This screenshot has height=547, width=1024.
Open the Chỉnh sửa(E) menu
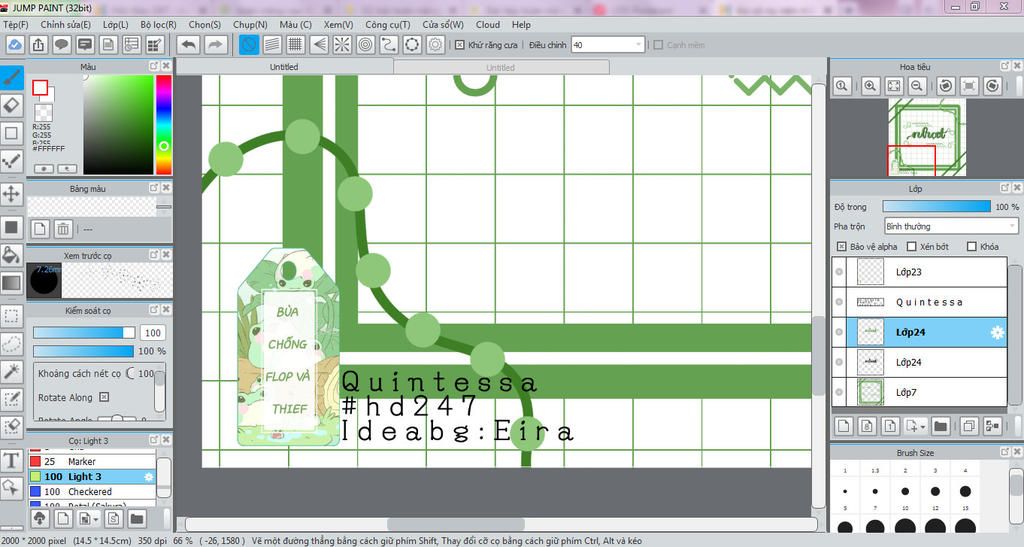(x=65, y=25)
